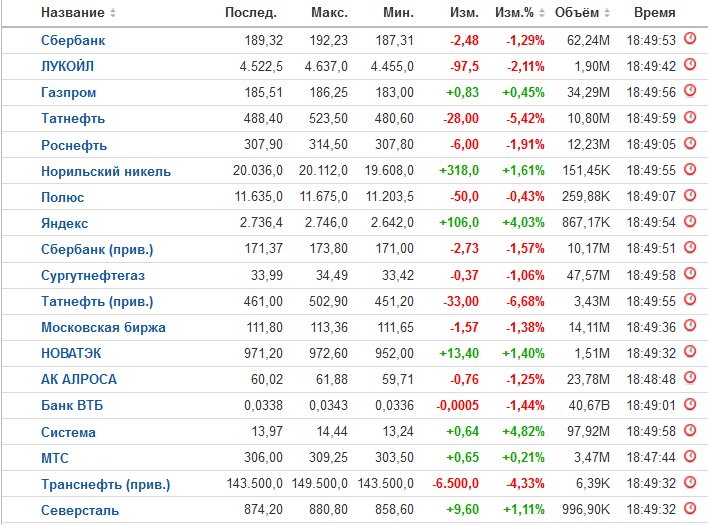Click Система percent change +4,82%
Image resolution: width=708 pixels, height=525 pixels.
[x=523, y=432]
